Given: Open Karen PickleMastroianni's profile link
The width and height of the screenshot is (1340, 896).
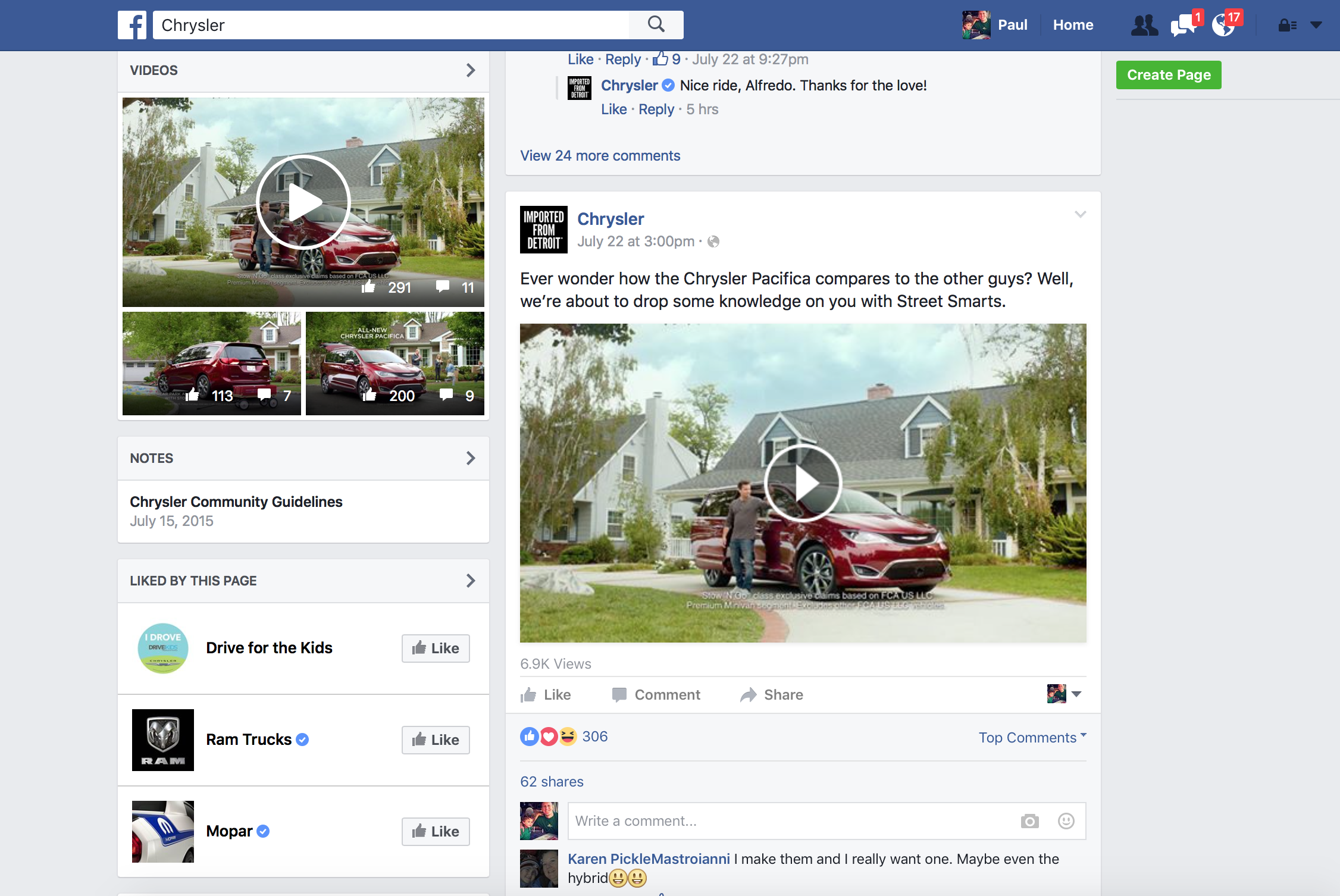Looking at the screenshot, I should pos(649,859).
